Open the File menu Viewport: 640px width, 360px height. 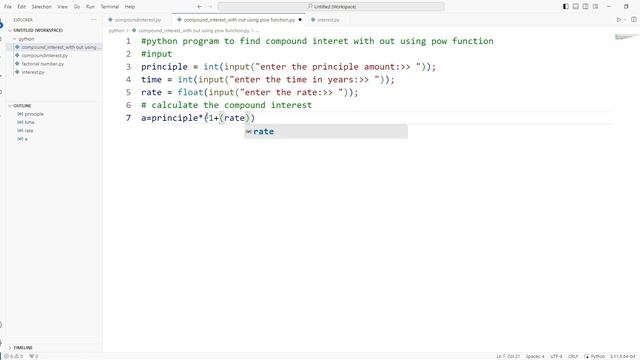tap(8, 7)
